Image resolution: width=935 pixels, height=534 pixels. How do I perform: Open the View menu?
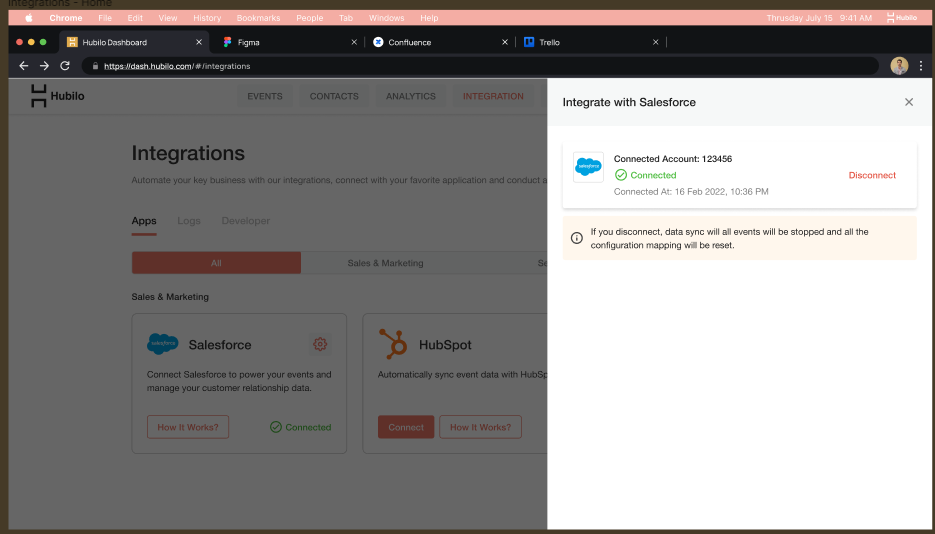(x=168, y=18)
